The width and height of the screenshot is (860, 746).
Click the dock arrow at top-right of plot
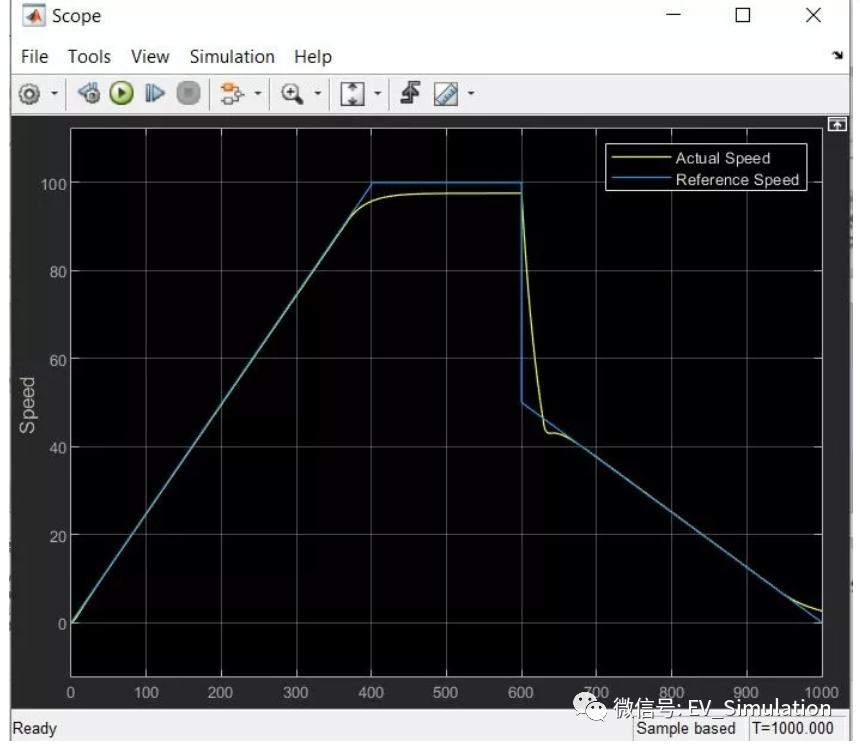pyautogui.click(x=836, y=124)
